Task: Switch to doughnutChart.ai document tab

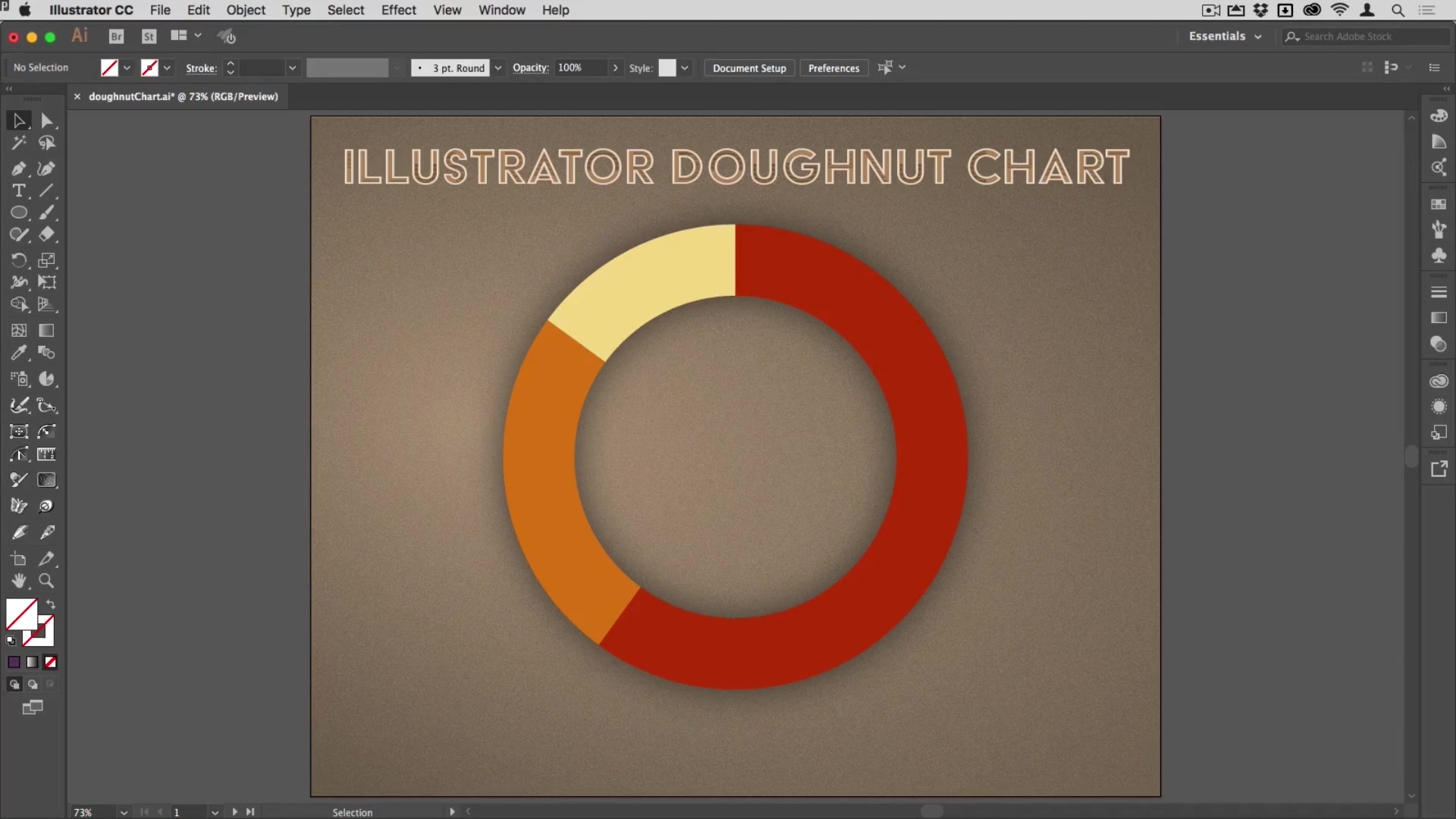Action: (184, 96)
